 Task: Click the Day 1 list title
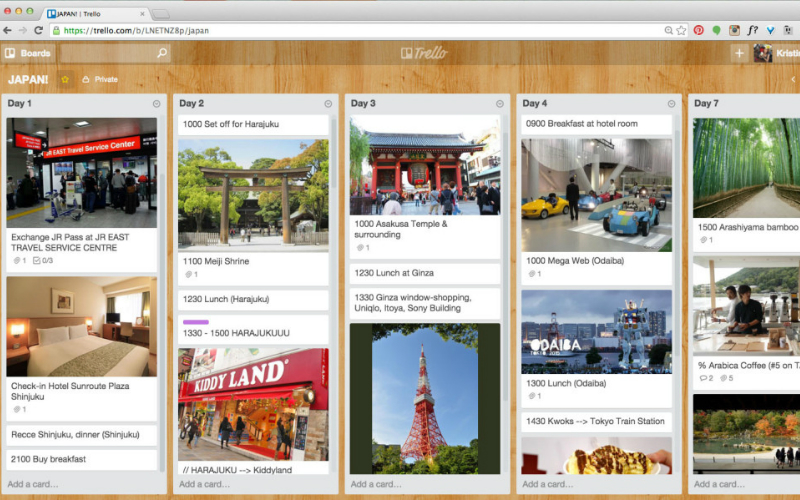coord(19,104)
